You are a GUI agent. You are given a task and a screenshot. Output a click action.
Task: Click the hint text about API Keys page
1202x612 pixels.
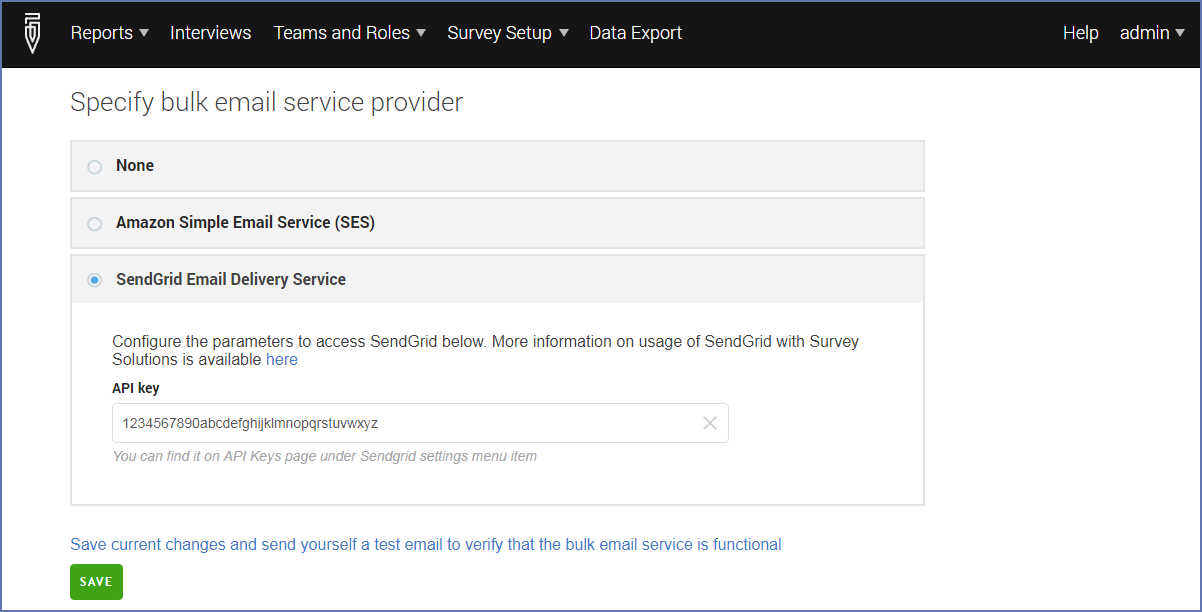[x=325, y=456]
